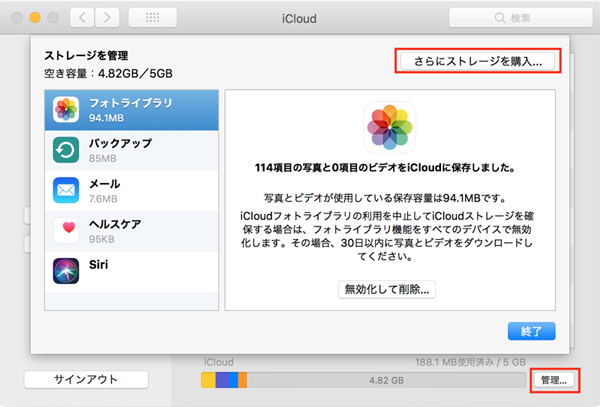
Task: Click the purple segment of storage bar
Action: point(222,380)
